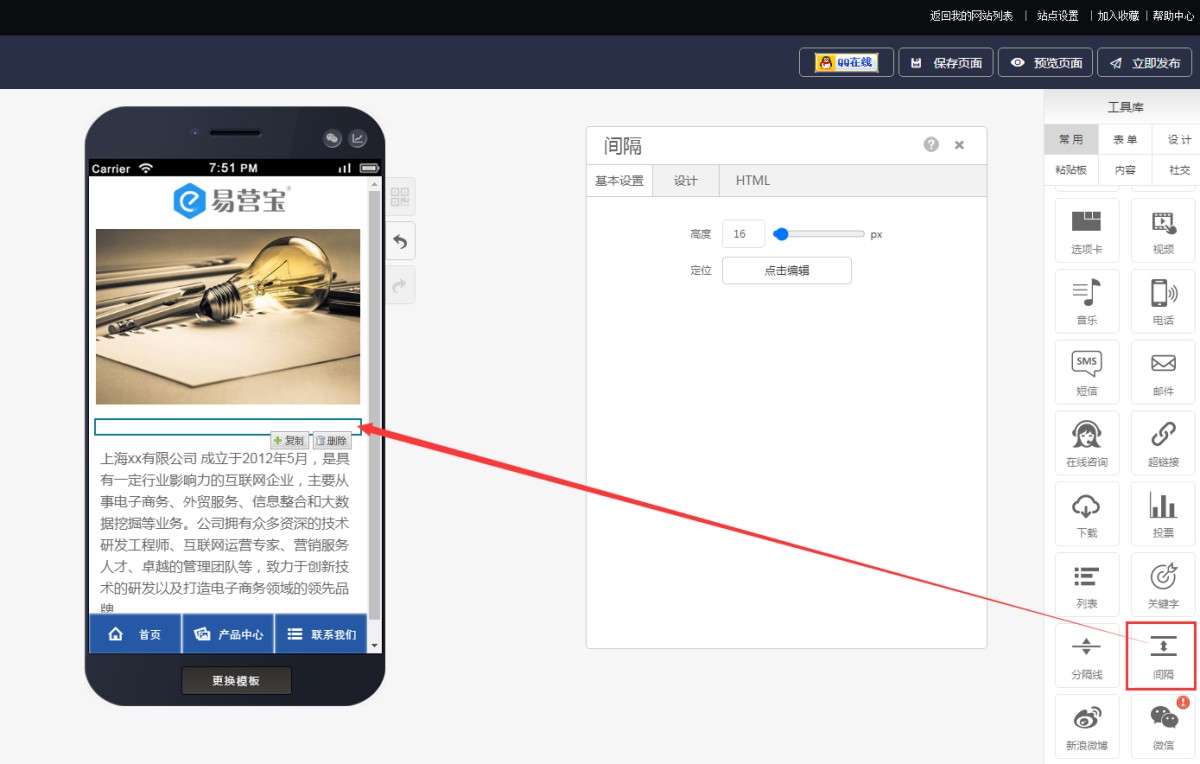Viewport: 1200px width, 764px height.
Task: Add the 邮件 email widget
Action: coord(1163,371)
